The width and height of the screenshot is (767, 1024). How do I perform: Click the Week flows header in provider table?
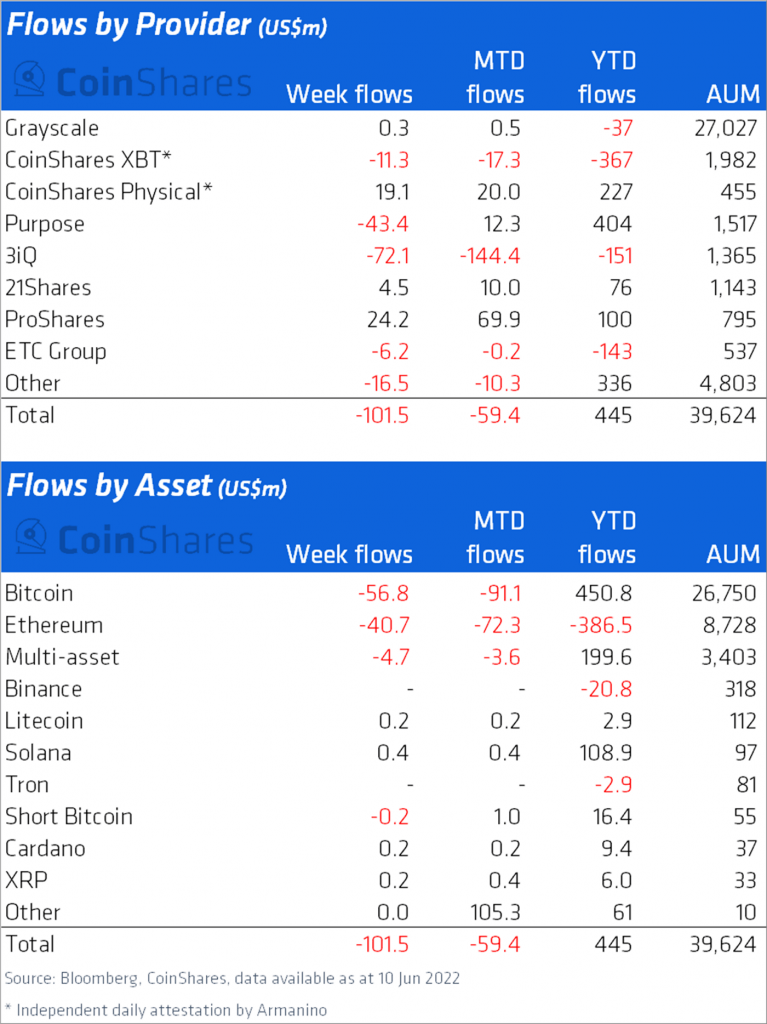(x=349, y=94)
